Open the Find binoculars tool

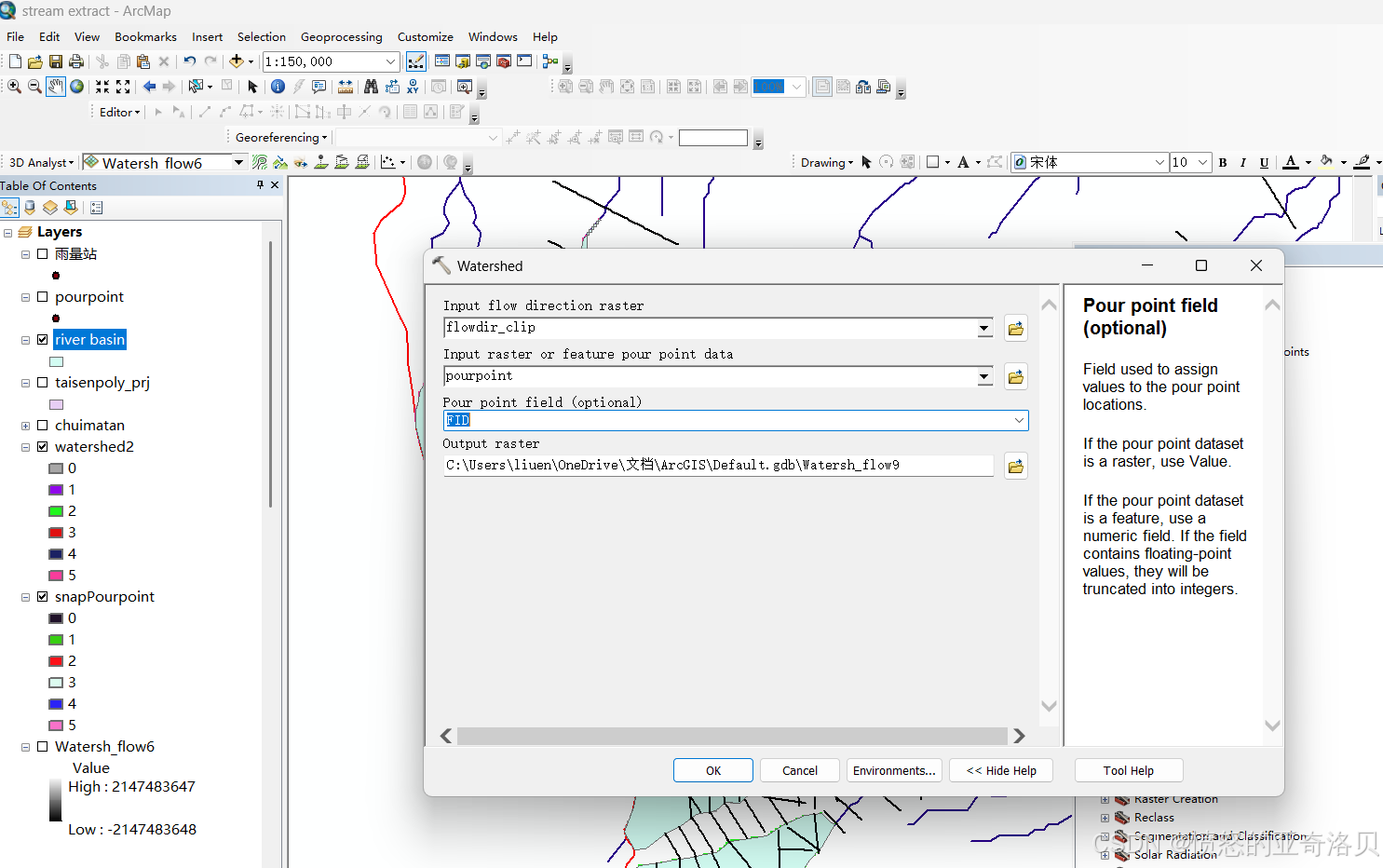371,87
